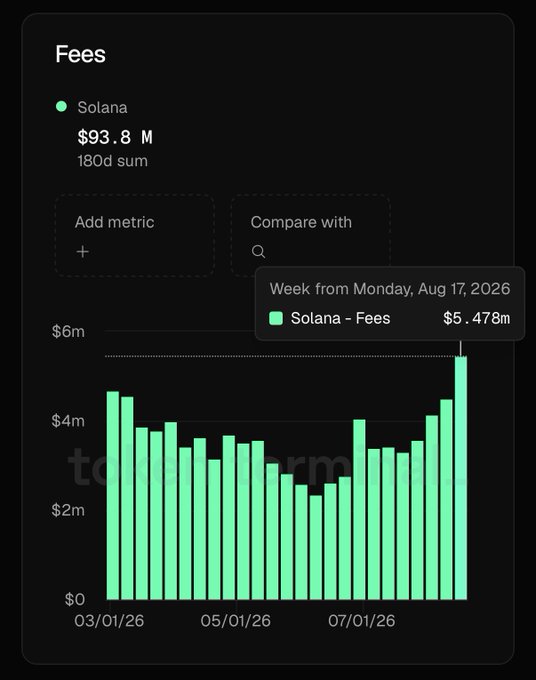Click the Solana legend label
This screenshot has height=680, width=536.
[x=102, y=108]
